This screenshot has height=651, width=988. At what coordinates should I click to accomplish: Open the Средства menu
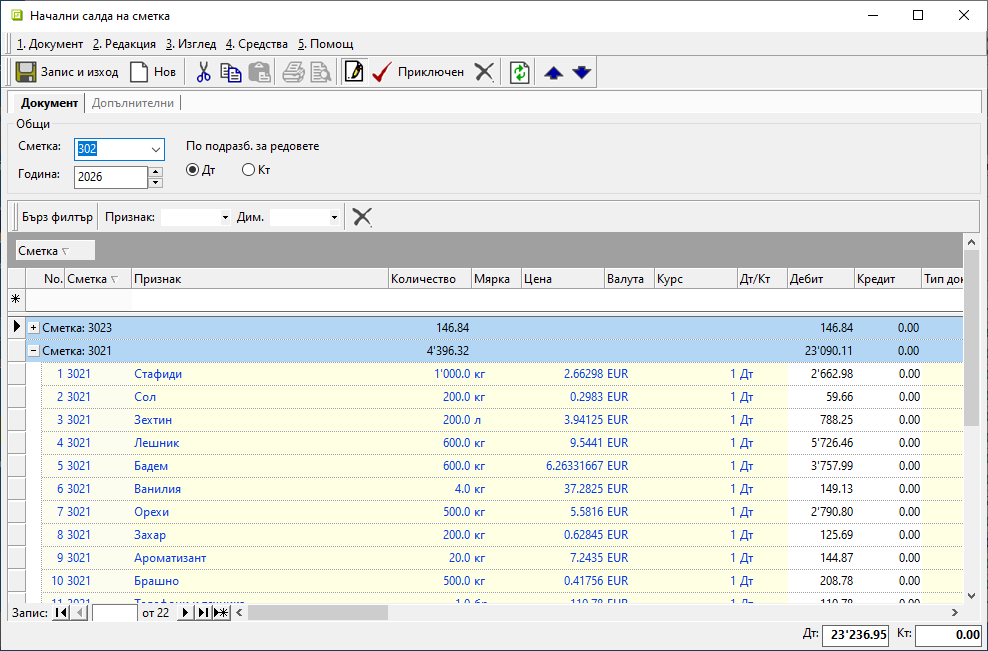pos(257,44)
